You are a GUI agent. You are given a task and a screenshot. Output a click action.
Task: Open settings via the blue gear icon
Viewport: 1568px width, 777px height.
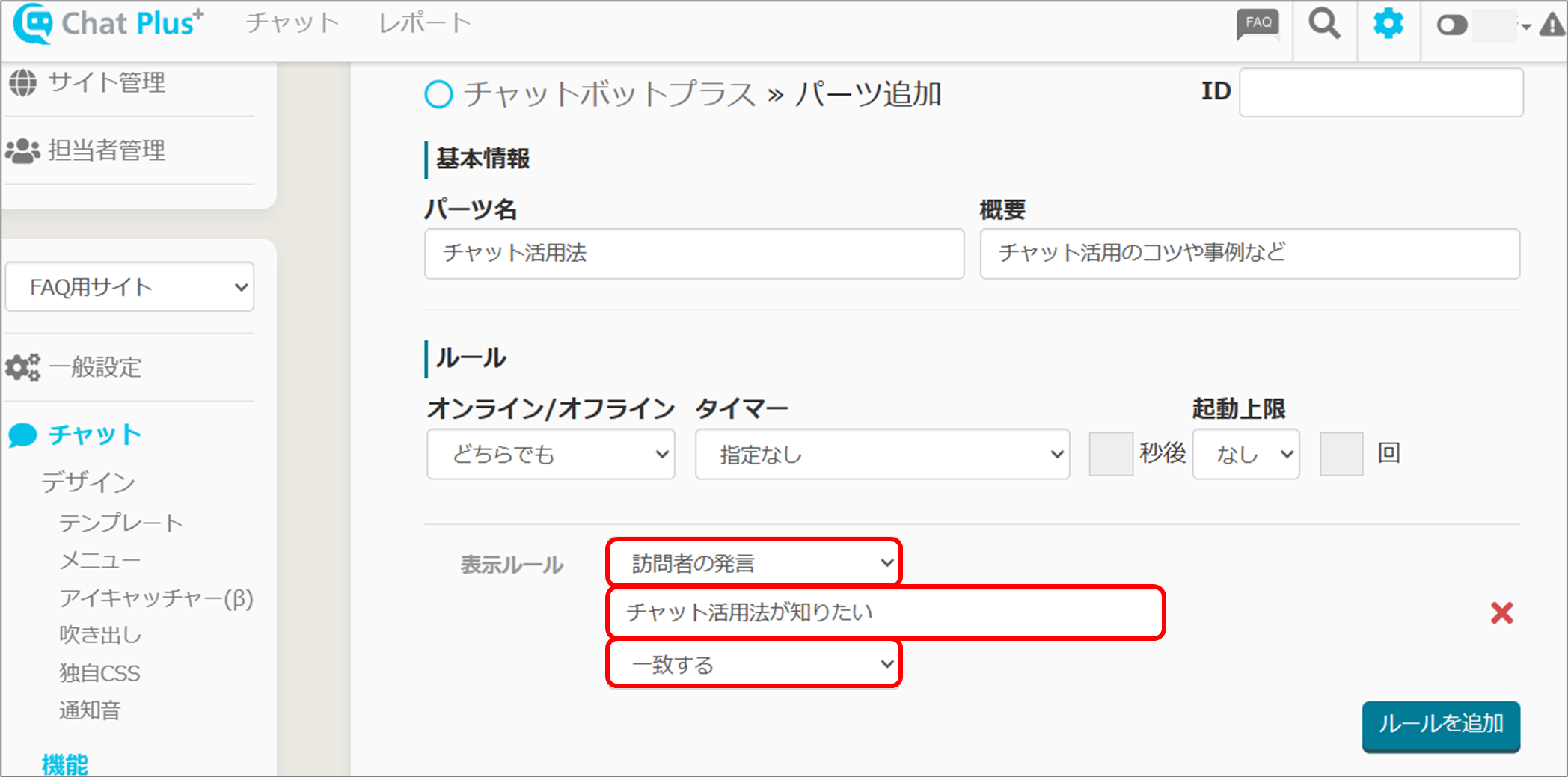coord(1388,24)
